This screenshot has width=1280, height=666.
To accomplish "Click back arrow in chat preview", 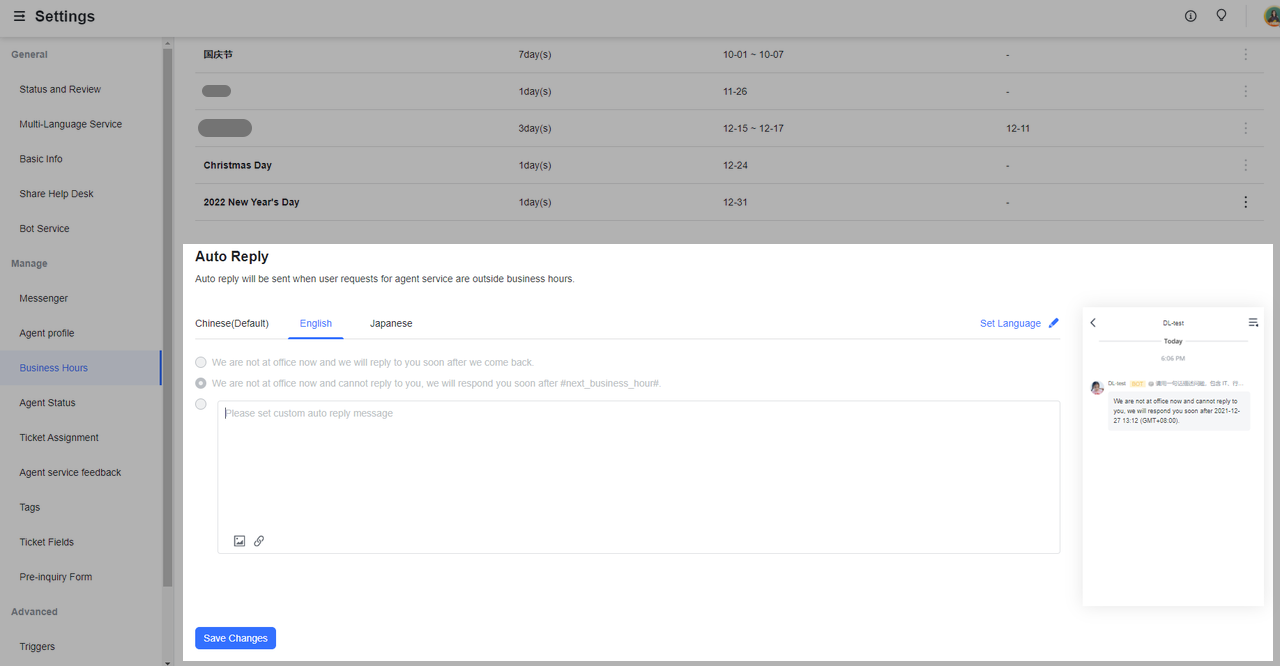I will (x=1093, y=323).
